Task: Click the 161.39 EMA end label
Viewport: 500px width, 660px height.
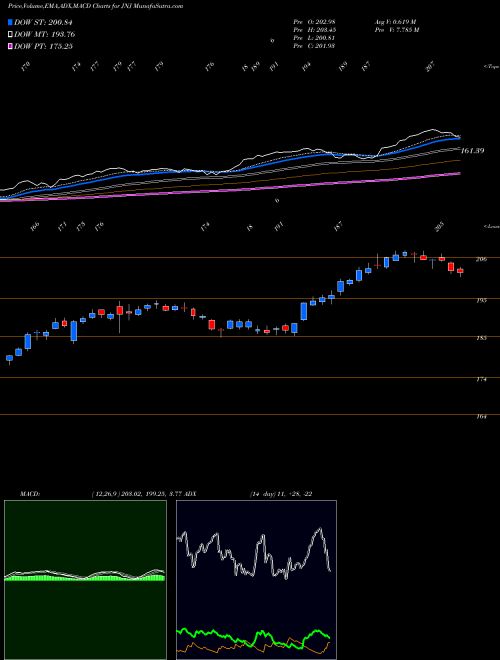Action: 473,151
